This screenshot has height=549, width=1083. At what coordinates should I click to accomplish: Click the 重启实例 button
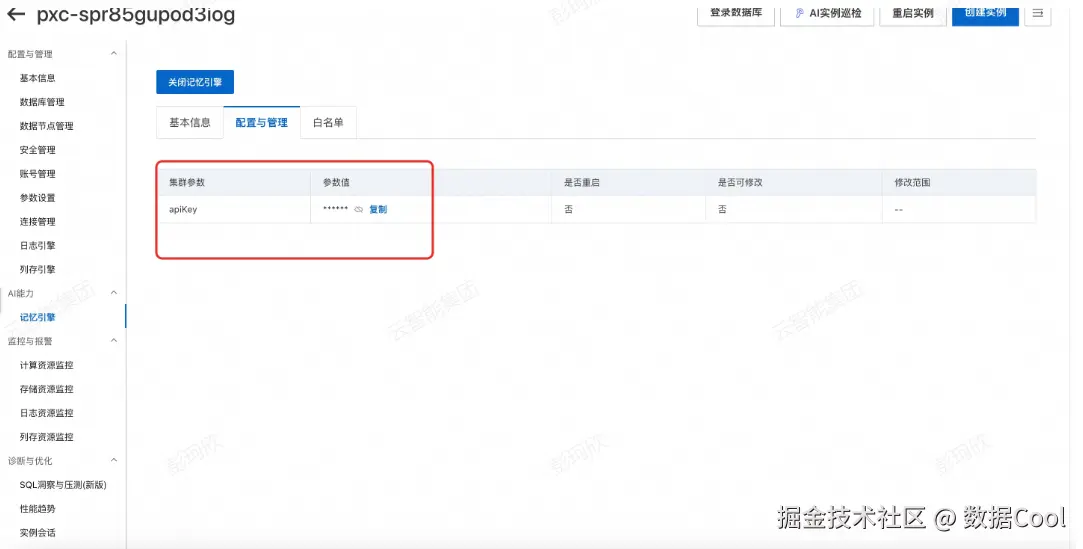[912, 13]
